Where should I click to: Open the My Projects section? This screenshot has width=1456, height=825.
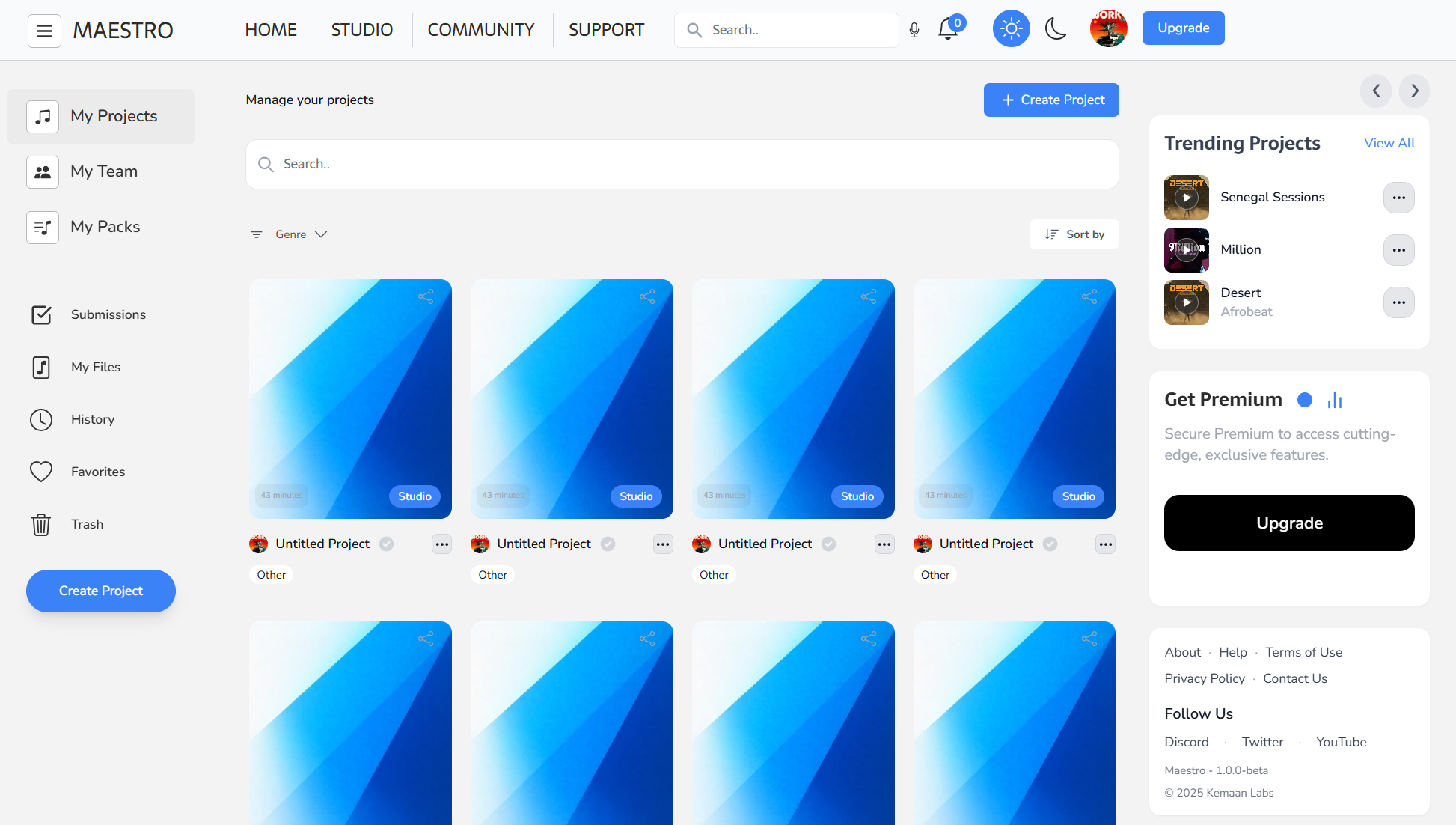tap(114, 116)
